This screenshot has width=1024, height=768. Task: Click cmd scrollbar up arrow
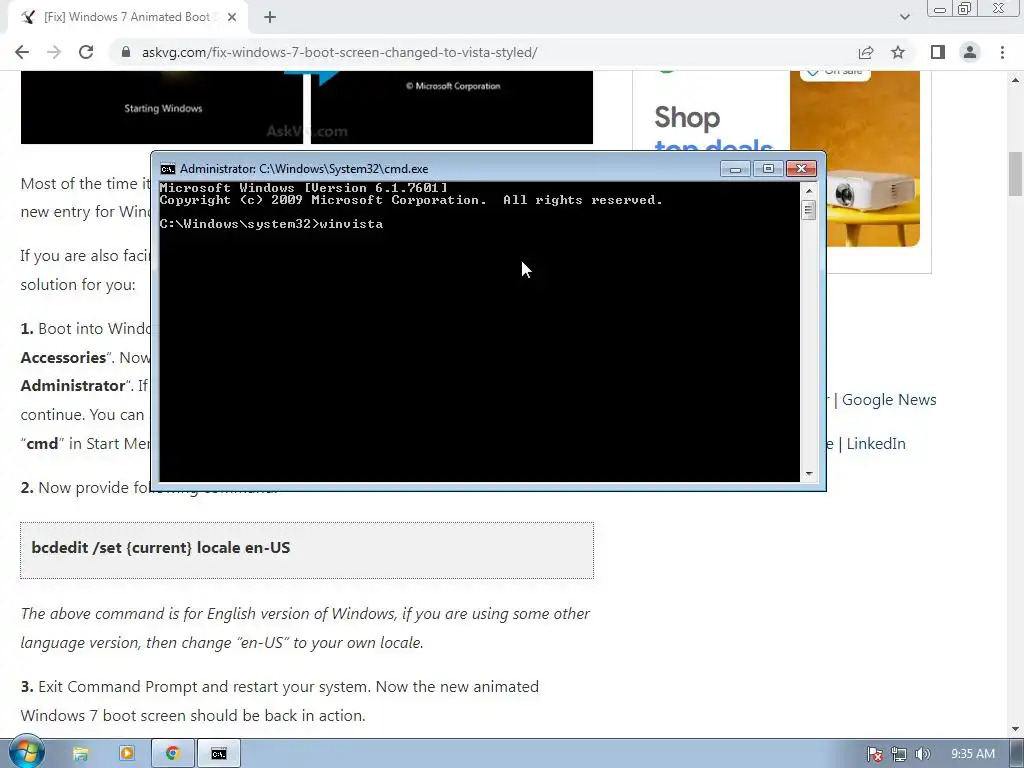pyautogui.click(x=809, y=191)
